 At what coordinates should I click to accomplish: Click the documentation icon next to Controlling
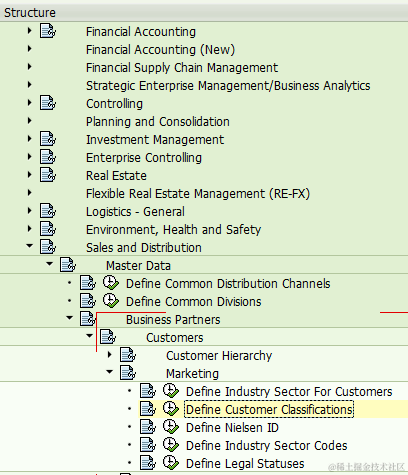(48, 103)
